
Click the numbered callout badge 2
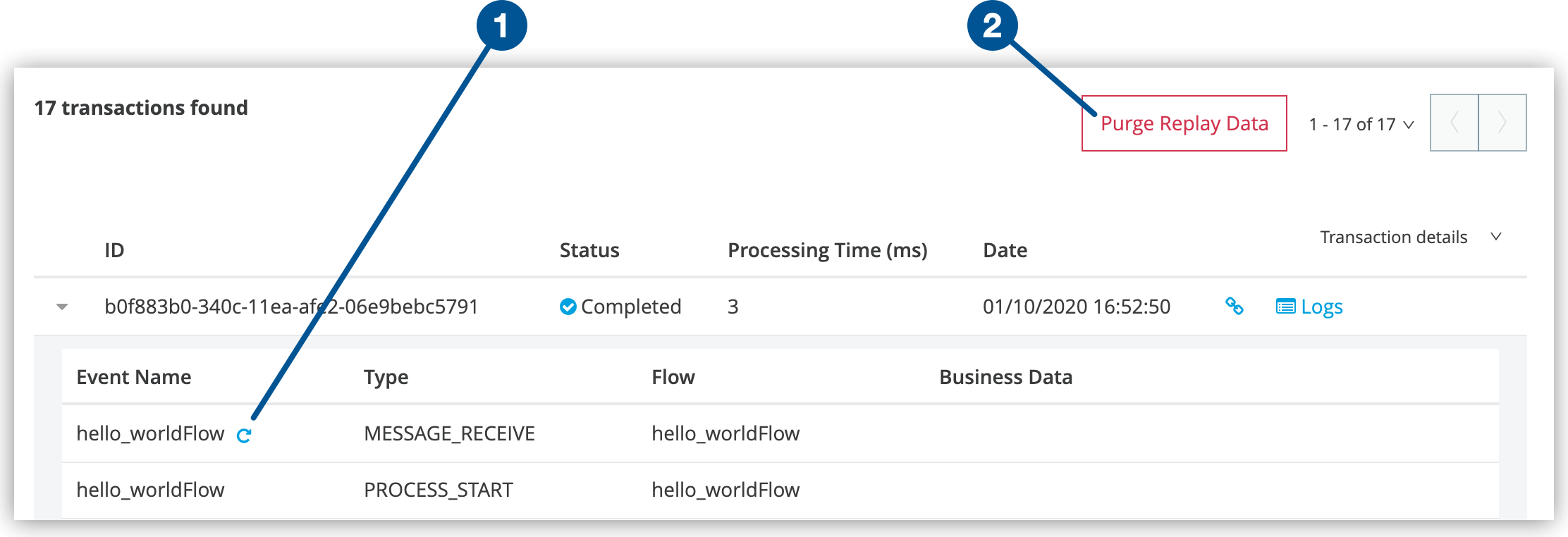coord(992,26)
